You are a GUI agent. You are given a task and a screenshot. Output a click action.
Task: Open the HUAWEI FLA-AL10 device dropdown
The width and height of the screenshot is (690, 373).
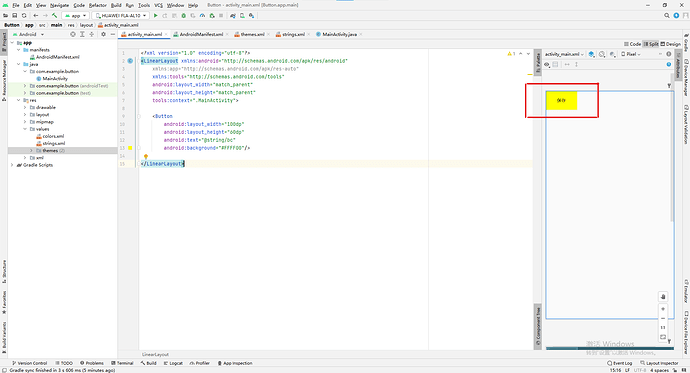(x=121, y=15)
